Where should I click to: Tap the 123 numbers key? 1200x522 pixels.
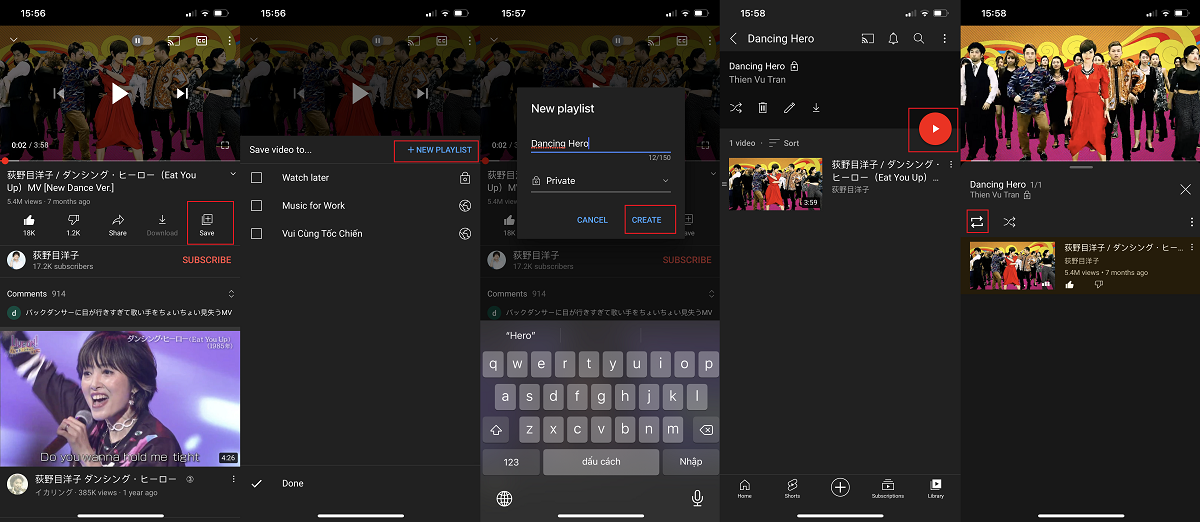tap(511, 462)
